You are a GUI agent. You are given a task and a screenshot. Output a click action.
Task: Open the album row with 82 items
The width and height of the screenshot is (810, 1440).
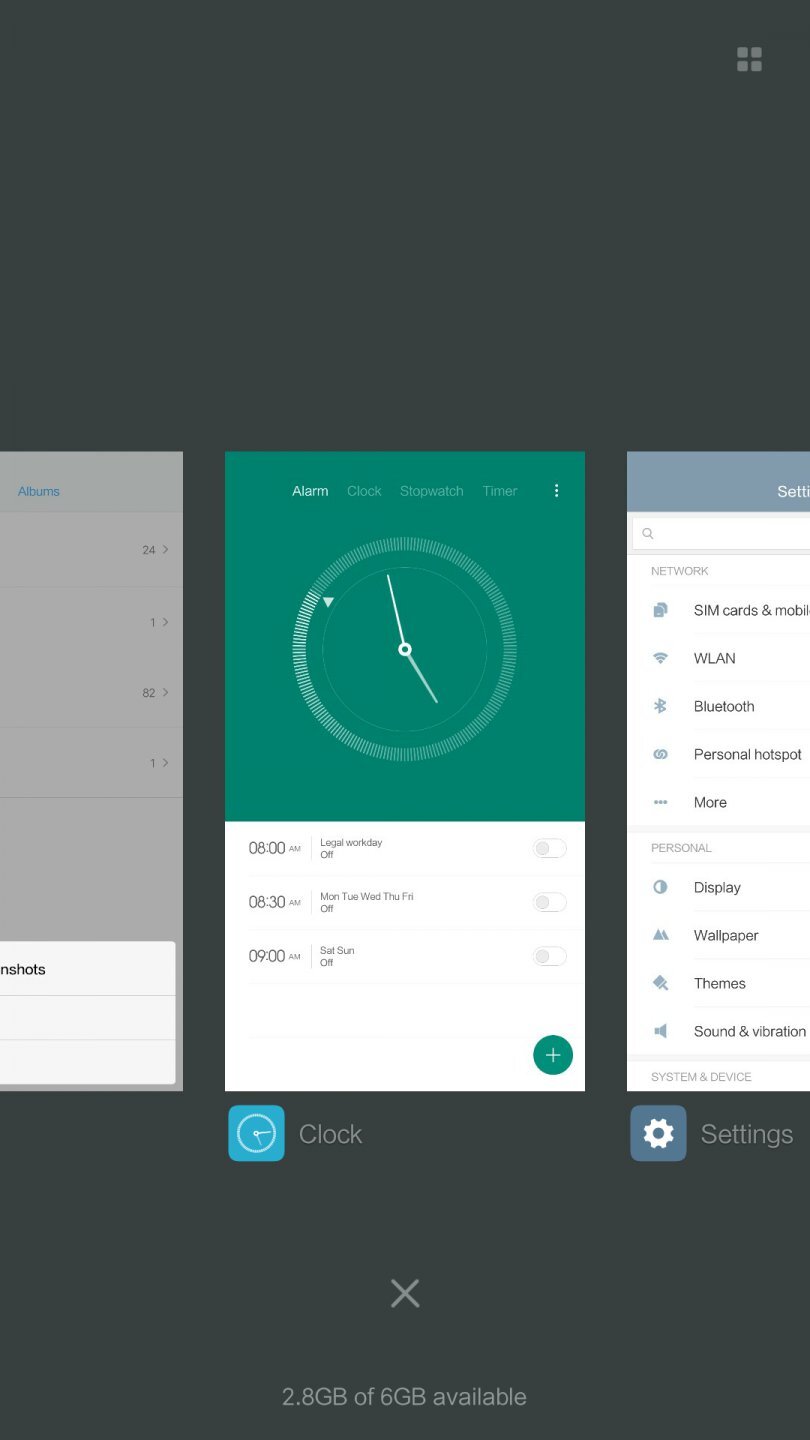coord(90,693)
